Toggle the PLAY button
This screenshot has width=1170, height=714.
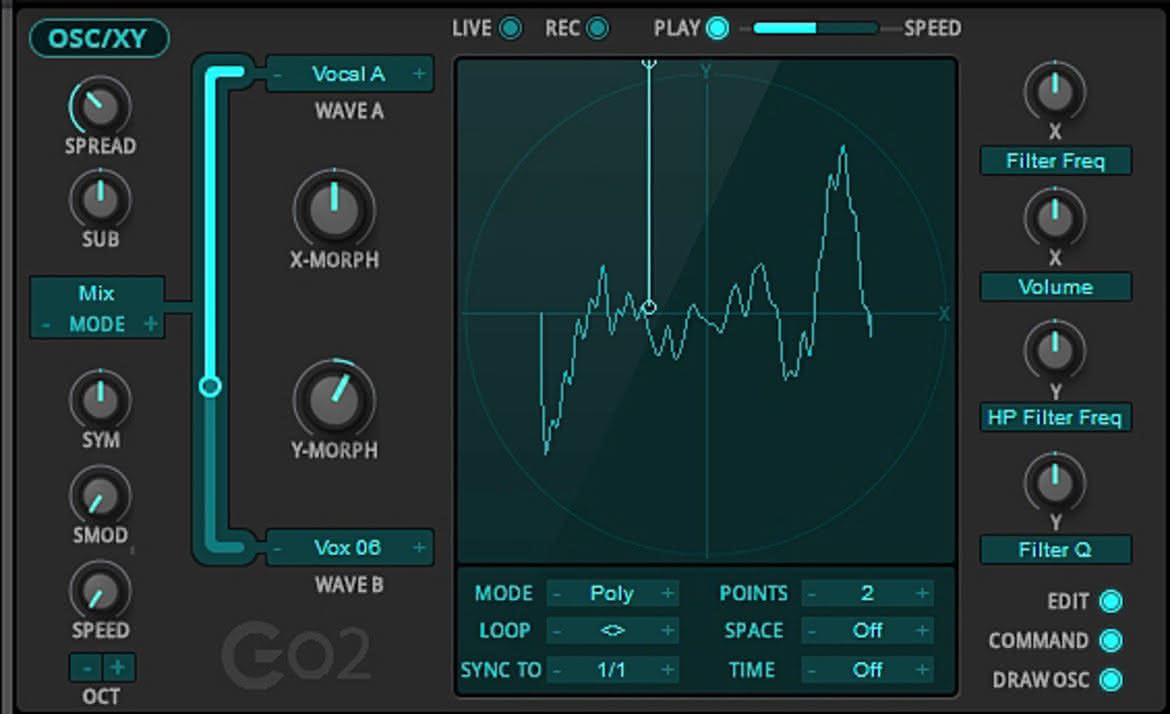pyautogui.click(x=718, y=28)
